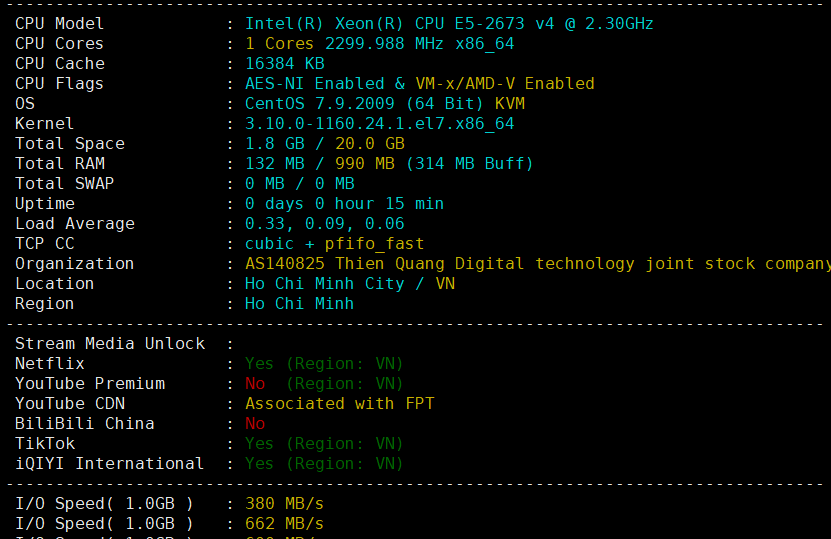Click the Intel Xeon CPU model text
Screen dimensions: 831x539
click(x=449, y=23)
